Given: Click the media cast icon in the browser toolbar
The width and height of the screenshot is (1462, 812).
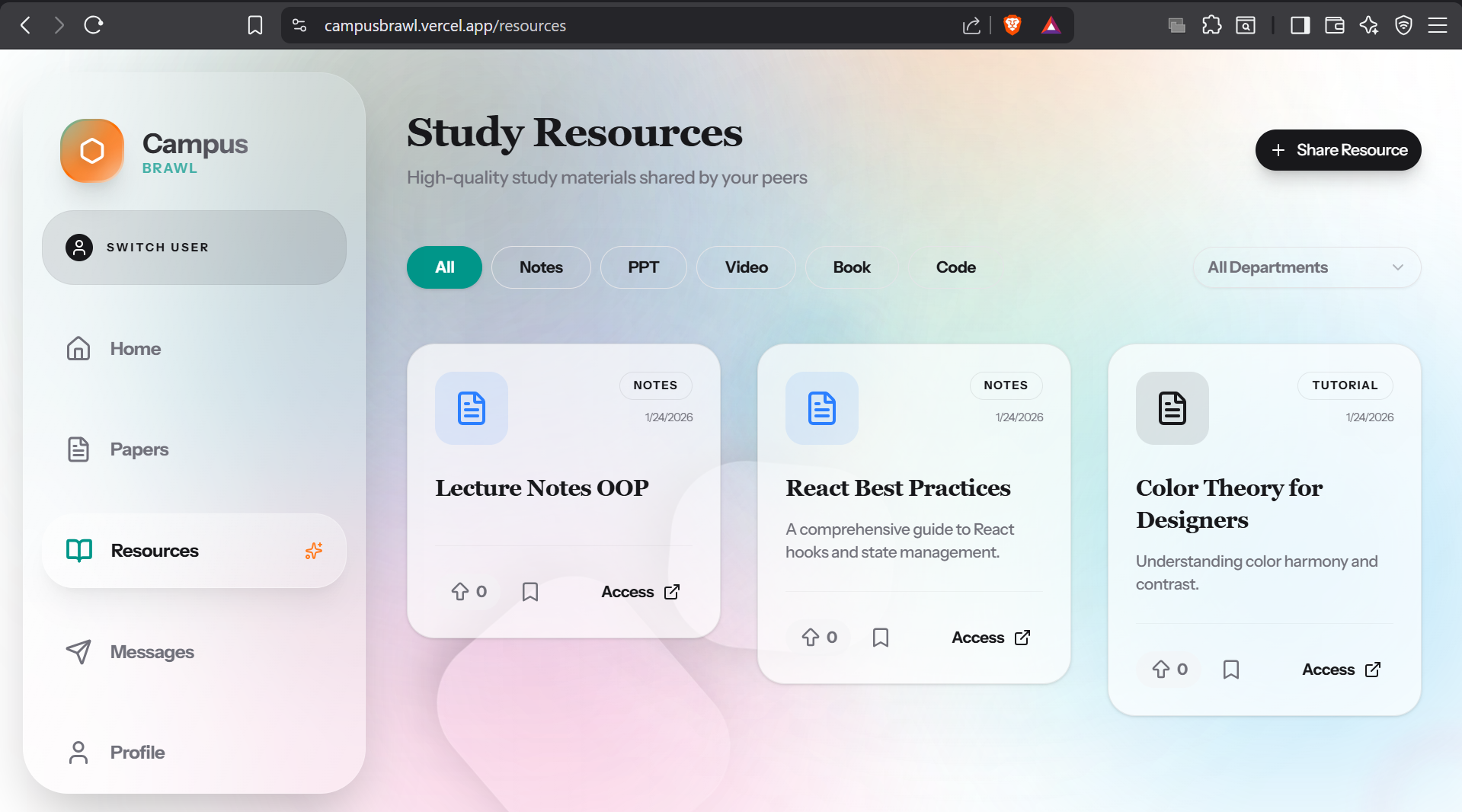Looking at the screenshot, I should pos(1177,26).
